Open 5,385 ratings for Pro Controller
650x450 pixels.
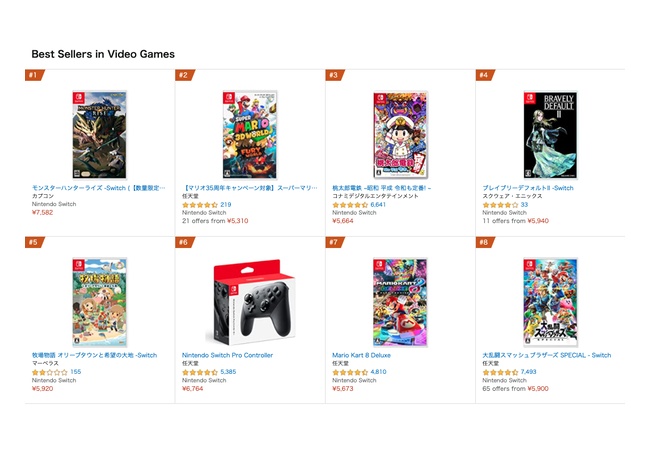228,372
